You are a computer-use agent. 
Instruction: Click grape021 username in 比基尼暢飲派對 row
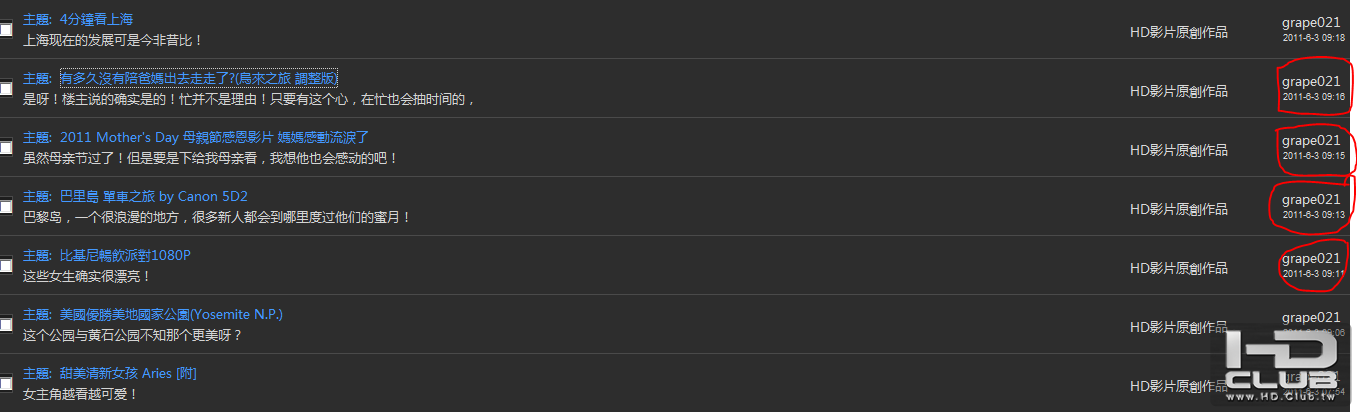tap(1310, 258)
